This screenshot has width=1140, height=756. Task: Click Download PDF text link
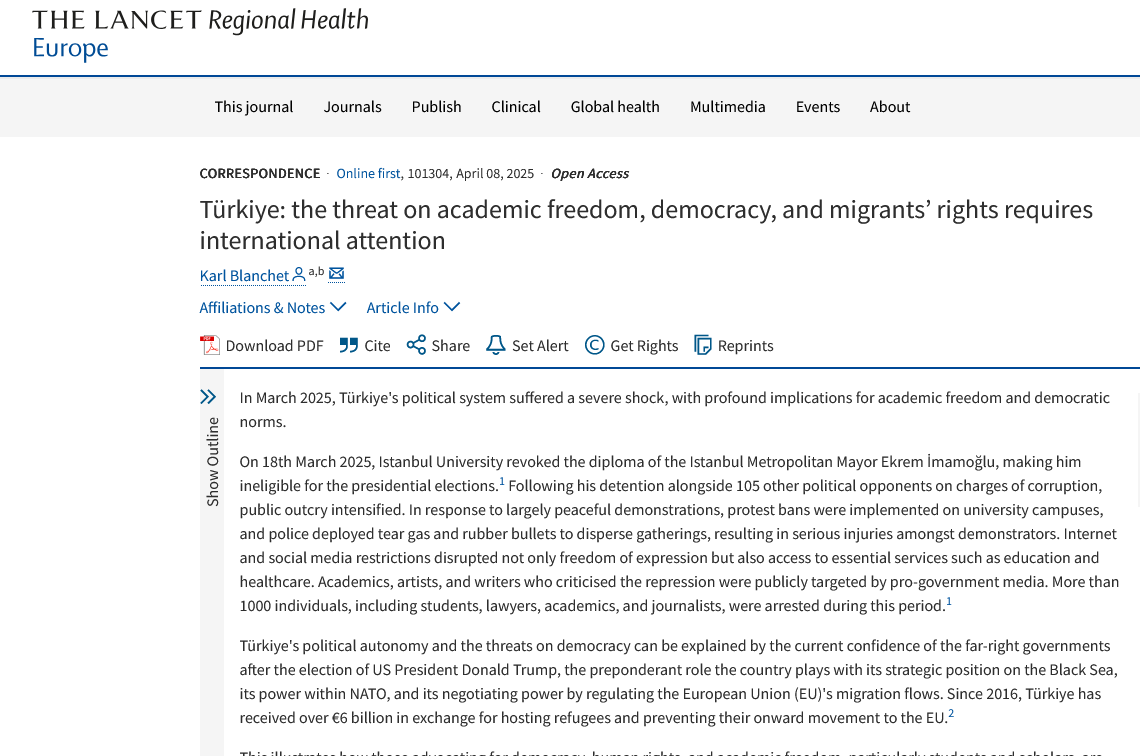point(274,346)
